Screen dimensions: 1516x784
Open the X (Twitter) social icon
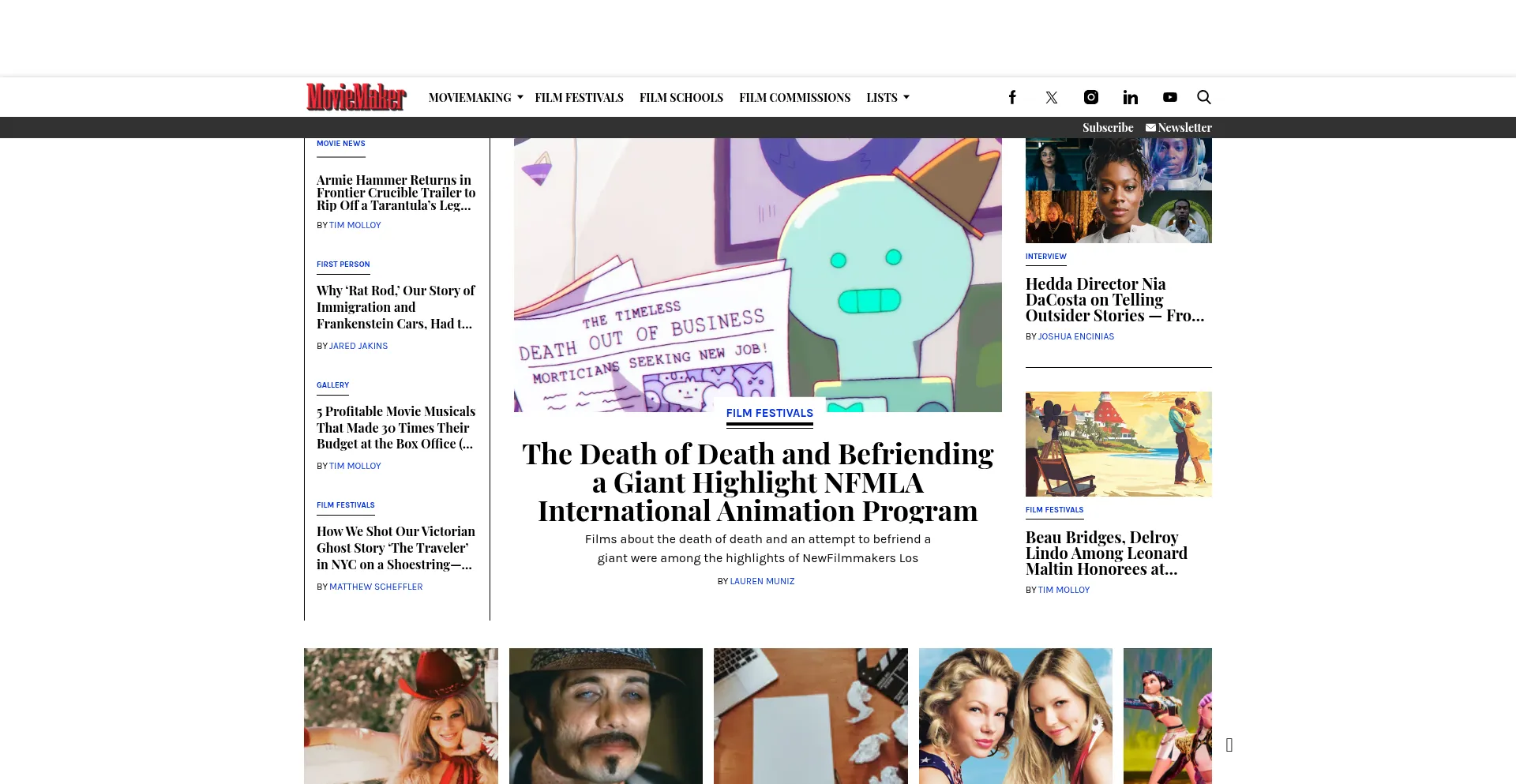point(1052,97)
